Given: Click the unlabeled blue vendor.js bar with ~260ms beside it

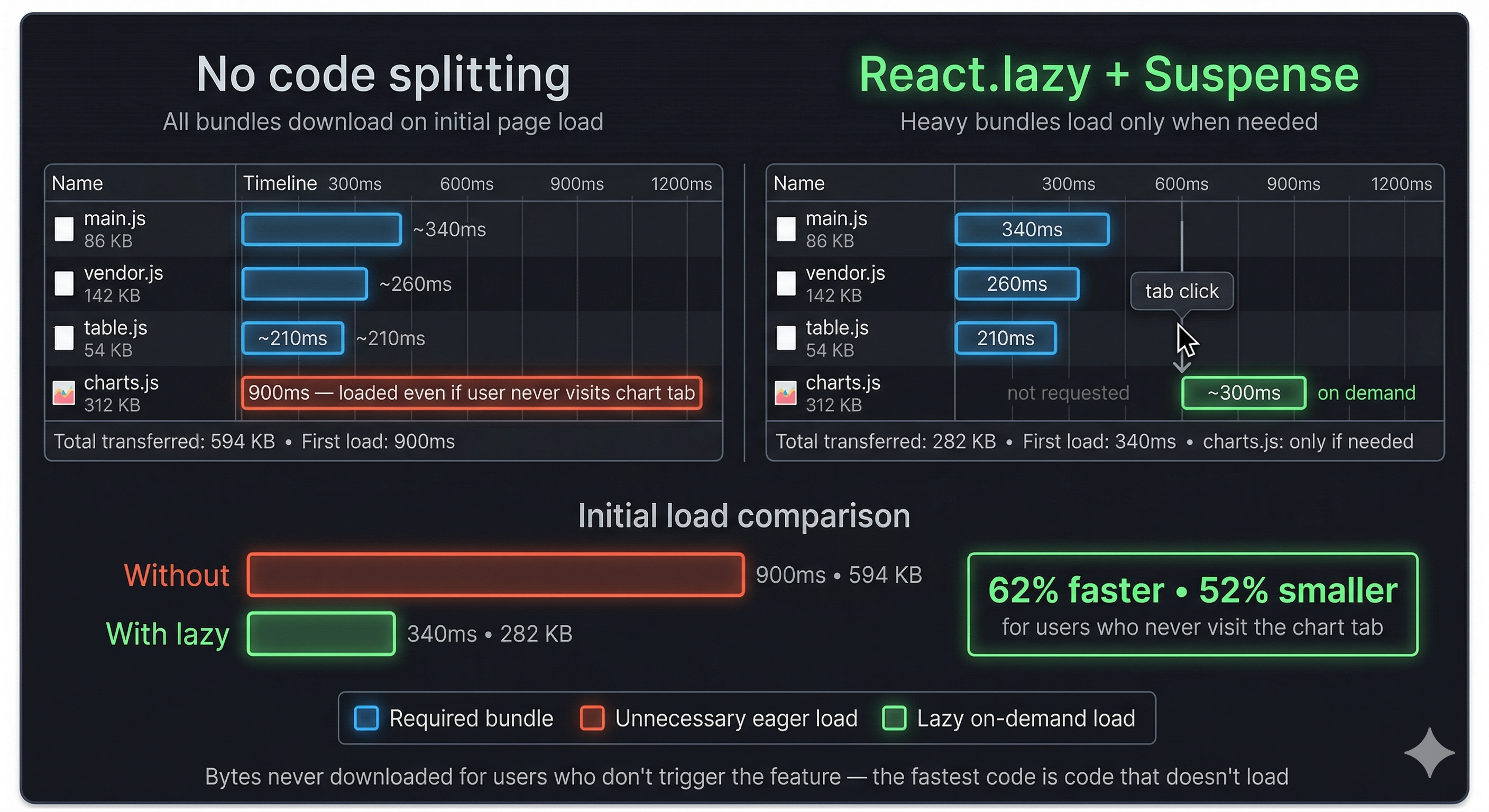Looking at the screenshot, I should pyautogui.click(x=305, y=284).
